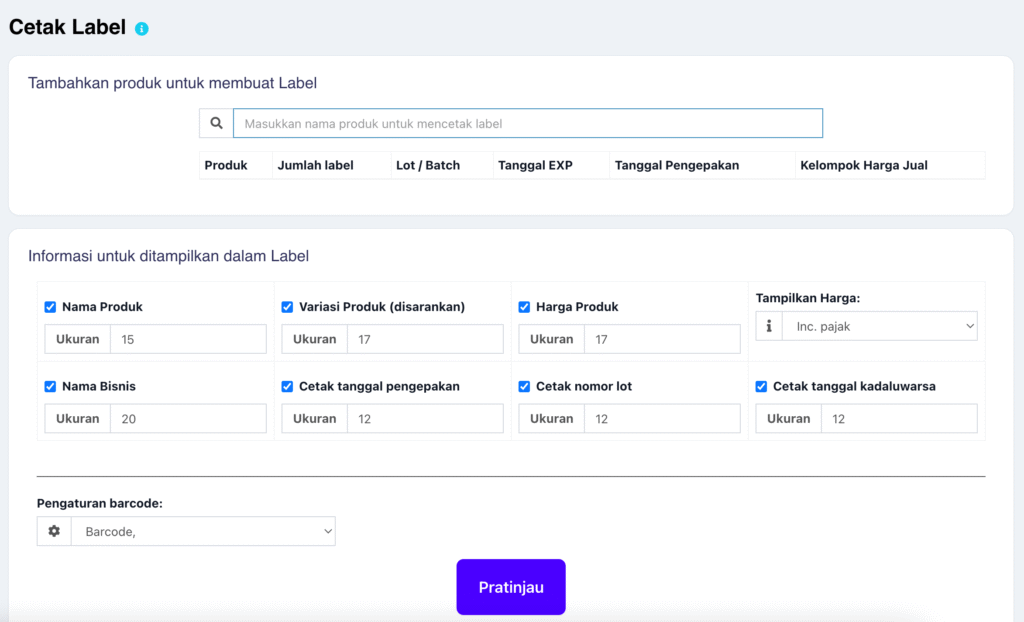Uncheck the Nama Bisnis checkbox

pyautogui.click(x=50, y=386)
